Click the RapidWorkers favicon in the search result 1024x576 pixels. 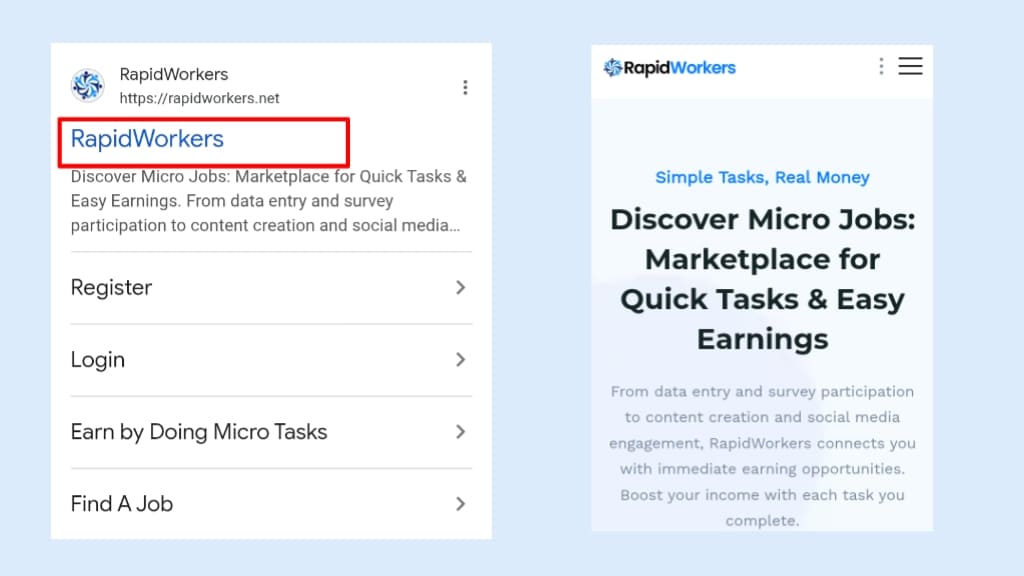88,86
